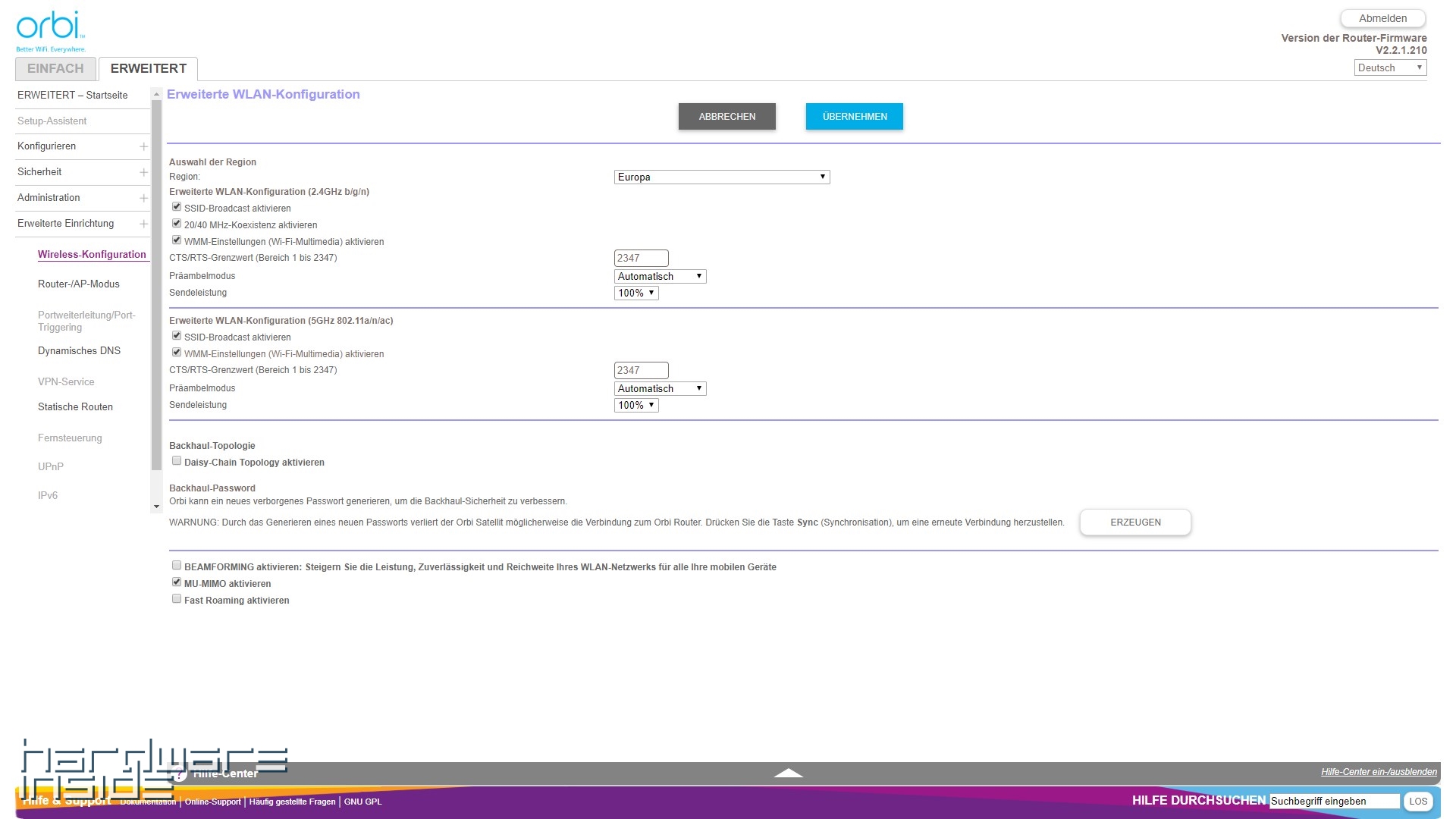The width and height of the screenshot is (1456, 819).
Task: Click the ÜBERNEHMEN button
Action: pyautogui.click(x=855, y=117)
